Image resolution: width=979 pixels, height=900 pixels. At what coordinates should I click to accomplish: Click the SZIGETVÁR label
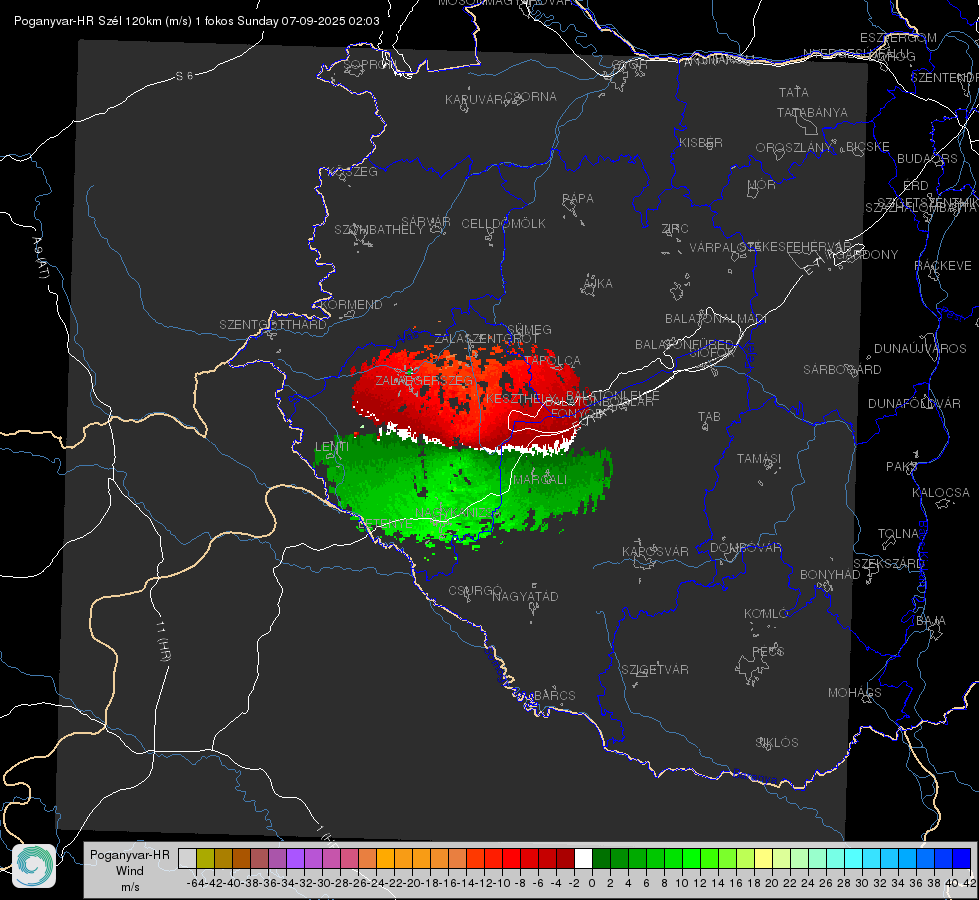(x=655, y=670)
